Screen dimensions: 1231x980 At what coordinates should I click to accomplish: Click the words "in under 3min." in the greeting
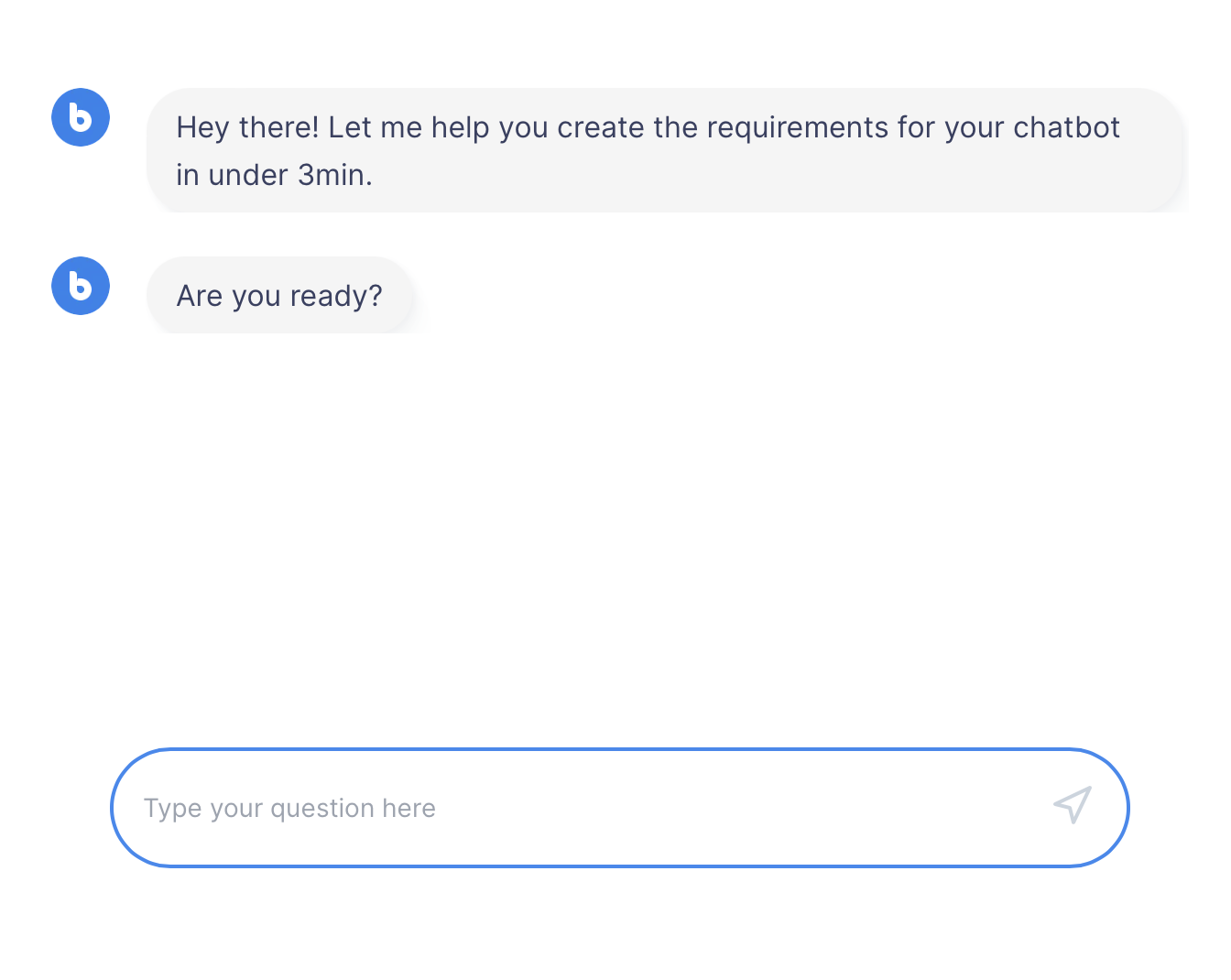tap(274, 174)
